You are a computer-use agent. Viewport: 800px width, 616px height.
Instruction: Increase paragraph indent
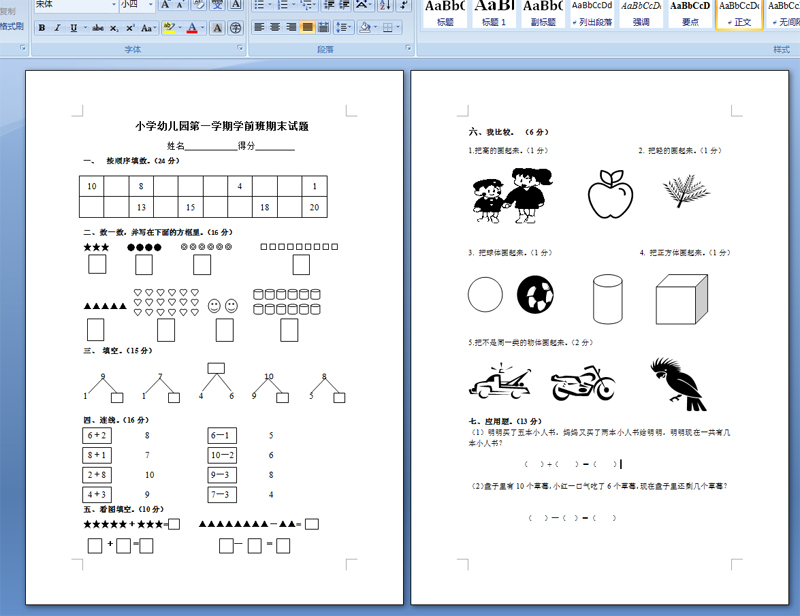click(344, 5)
